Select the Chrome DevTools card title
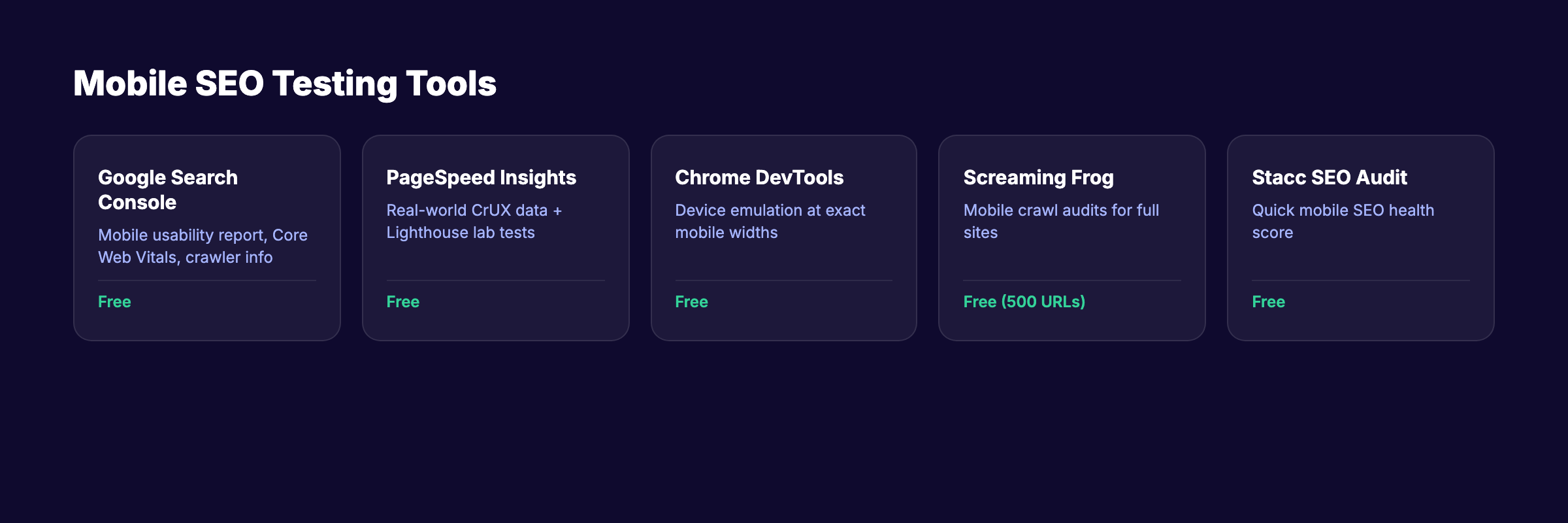Screen dimensions: 1568x523 click(759, 177)
